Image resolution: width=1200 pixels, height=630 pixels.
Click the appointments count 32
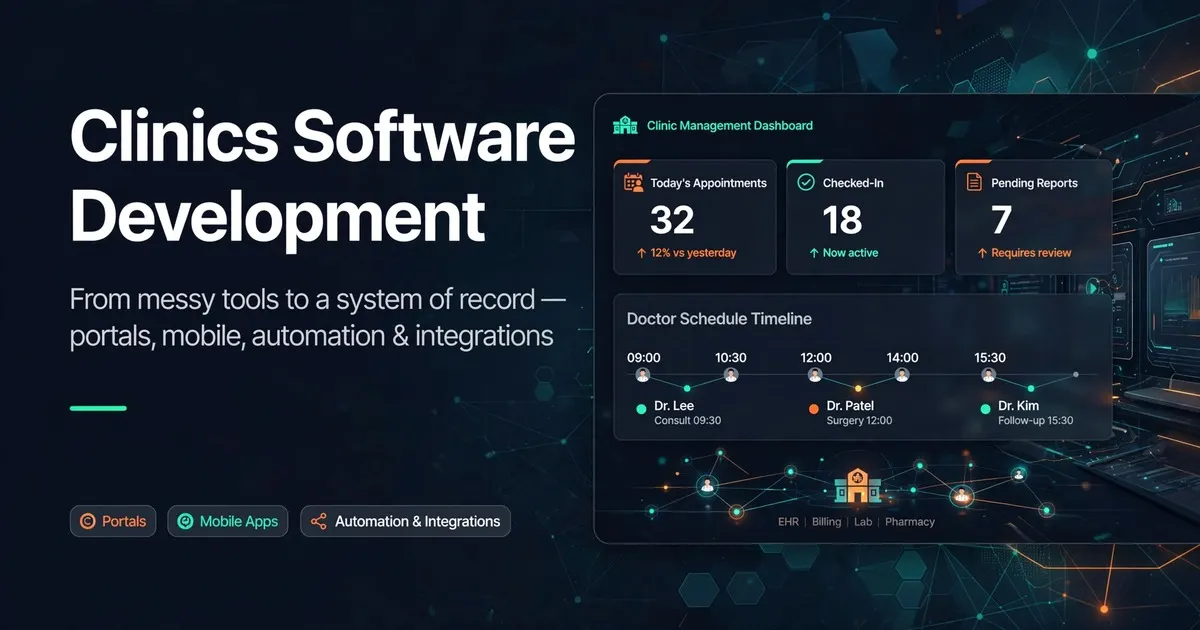tap(671, 219)
